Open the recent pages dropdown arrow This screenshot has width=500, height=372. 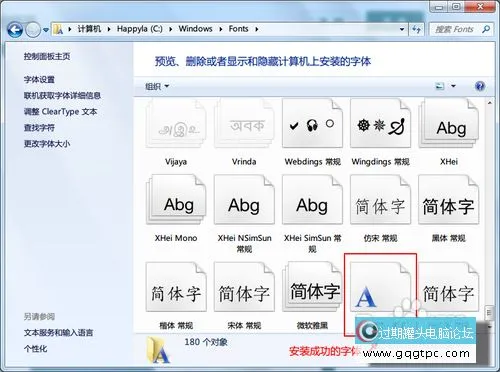(46, 30)
